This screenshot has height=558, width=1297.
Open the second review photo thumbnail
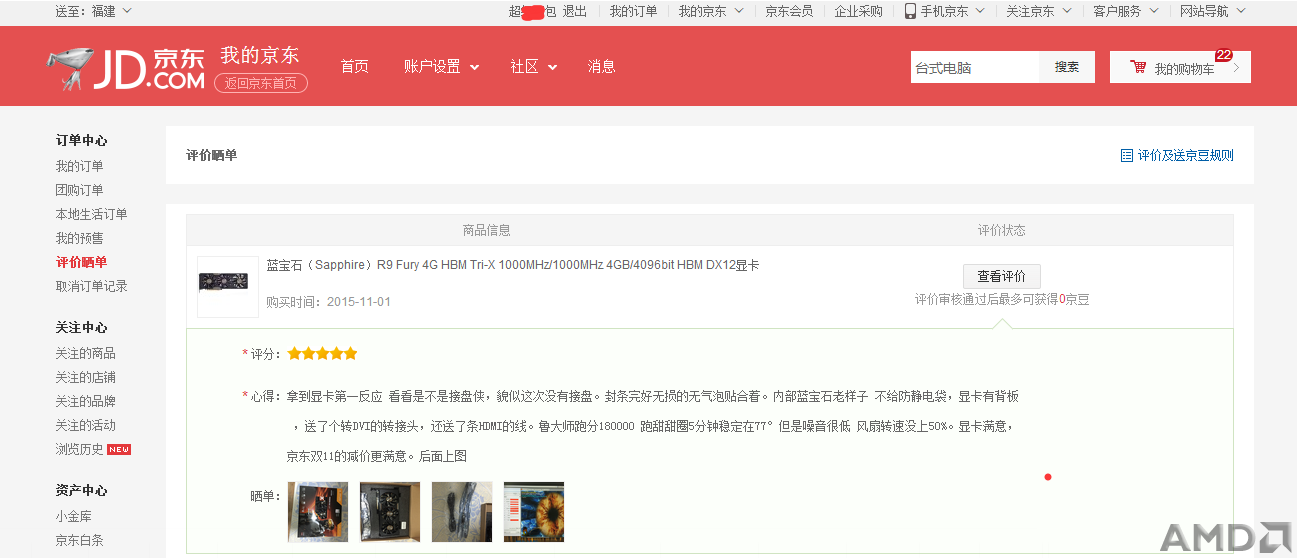coord(390,511)
